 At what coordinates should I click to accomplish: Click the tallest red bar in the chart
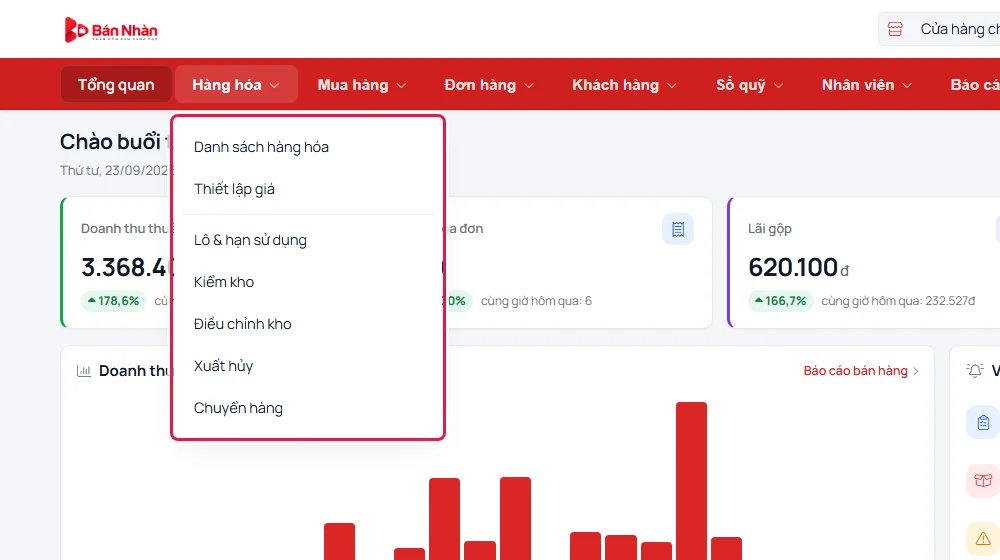point(691,481)
